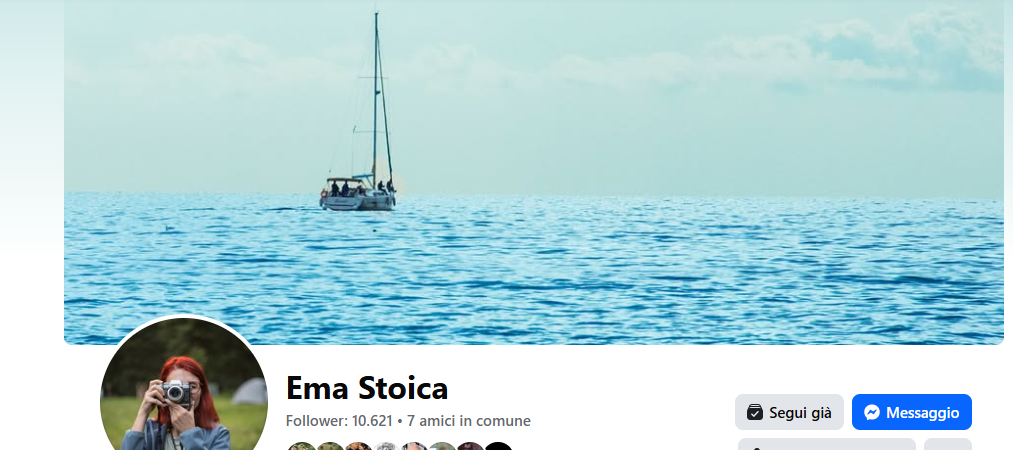Click the camera in the profile photo

coord(176,392)
